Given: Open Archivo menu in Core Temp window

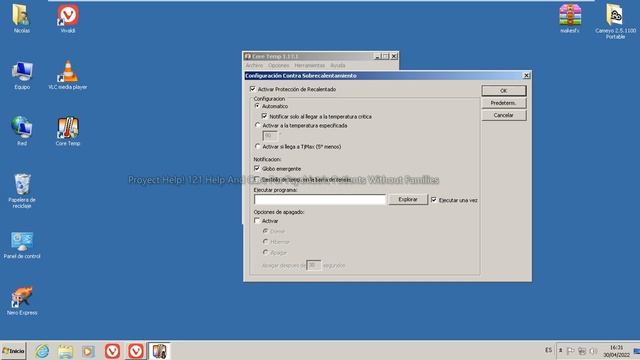Looking at the screenshot, I should 254,65.
